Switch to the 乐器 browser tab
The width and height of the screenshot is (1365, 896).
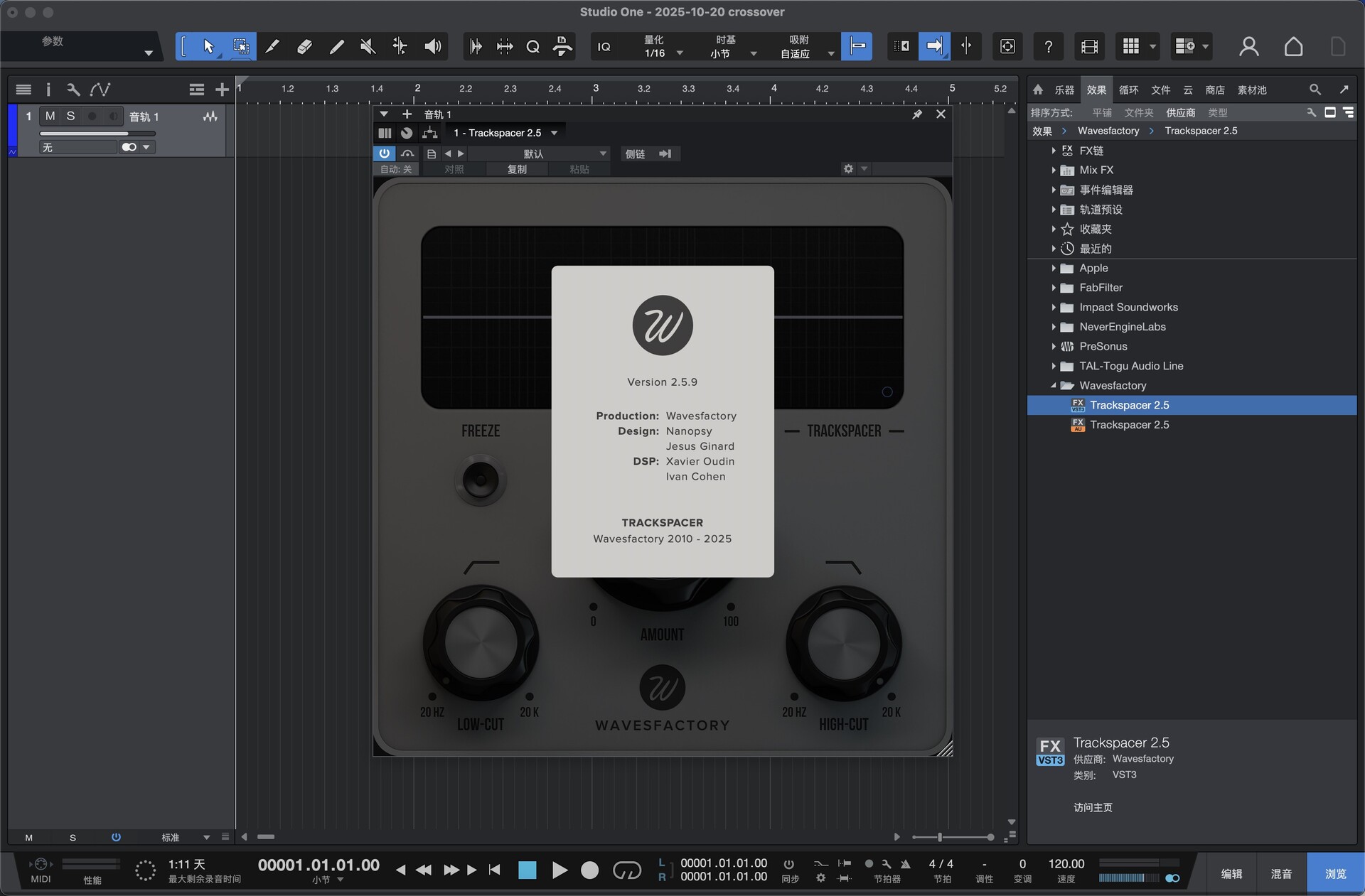pyautogui.click(x=1064, y=90)
